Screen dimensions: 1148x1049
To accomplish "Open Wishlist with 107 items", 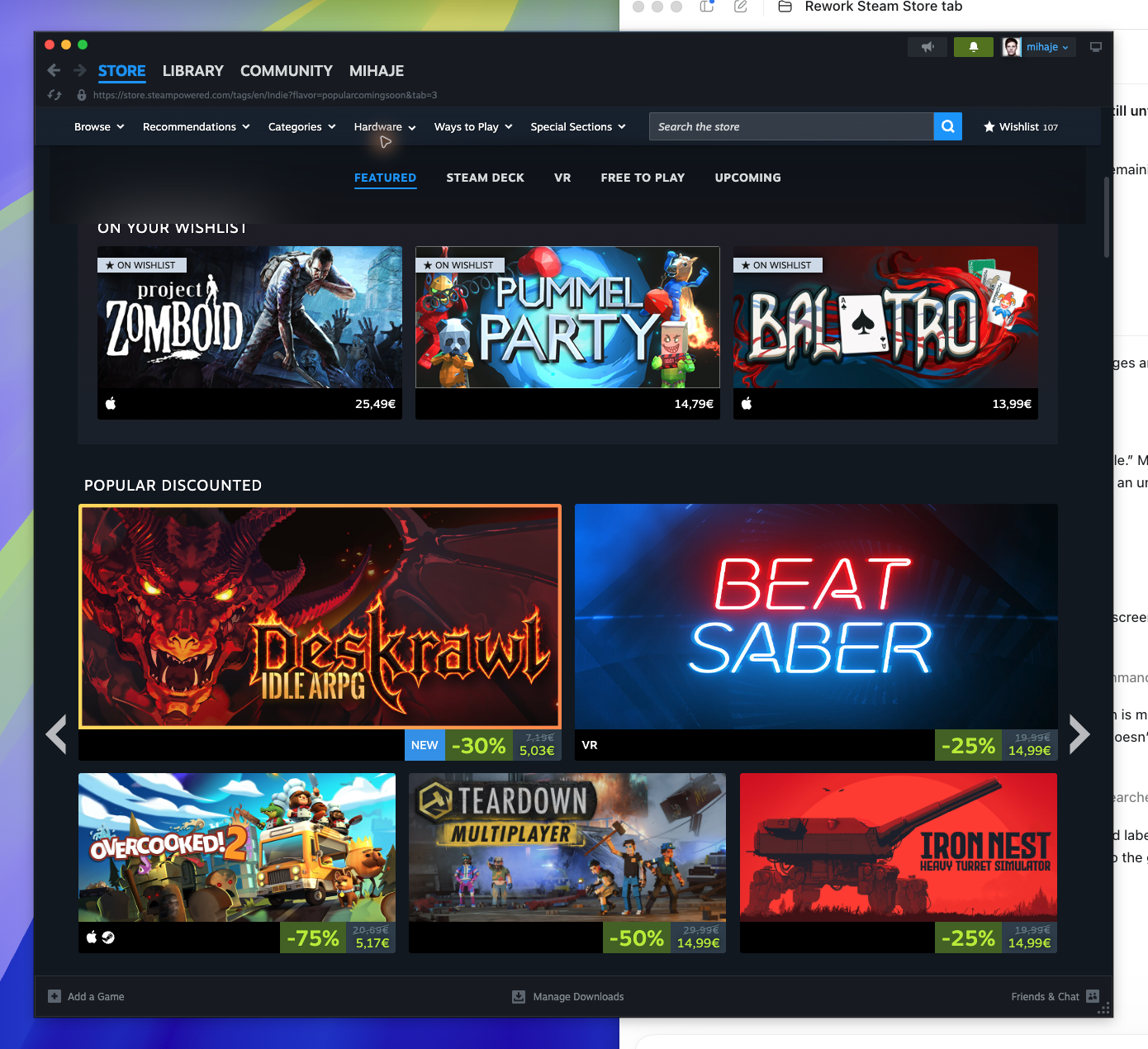I will coord(1021,126).
